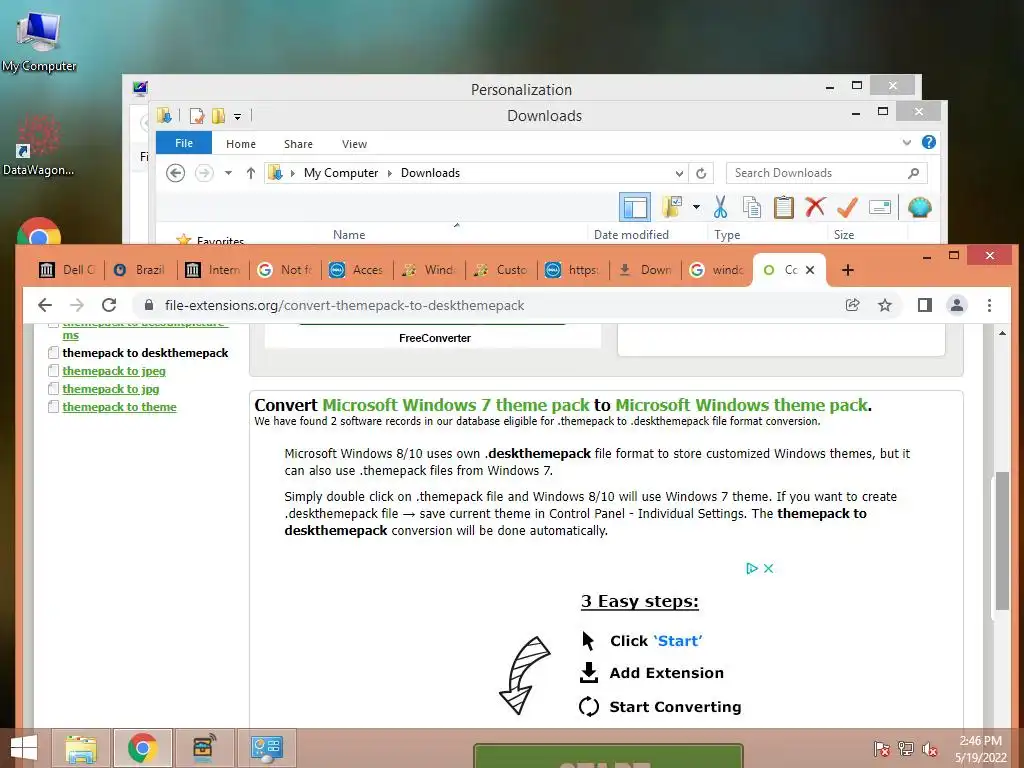Open View tab in Downloads ribbon
This screenshot has width=1024, height=768.
pos(354,144)
